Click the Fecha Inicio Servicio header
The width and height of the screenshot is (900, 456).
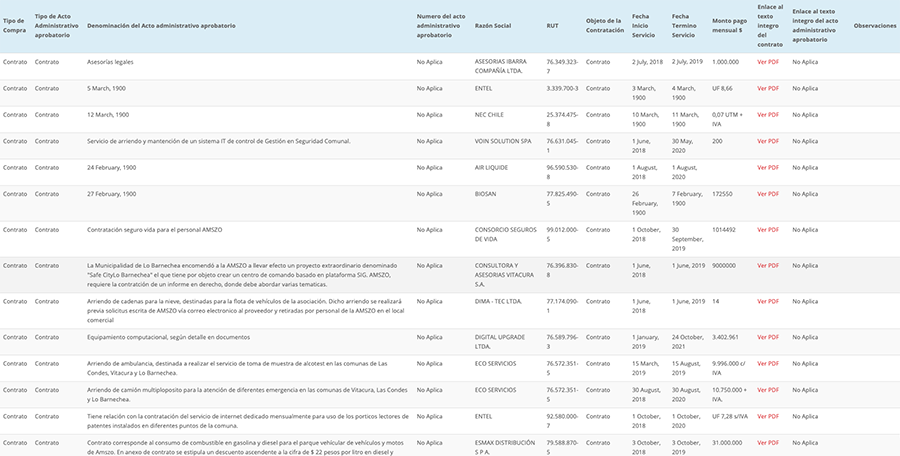coord(644,26)
